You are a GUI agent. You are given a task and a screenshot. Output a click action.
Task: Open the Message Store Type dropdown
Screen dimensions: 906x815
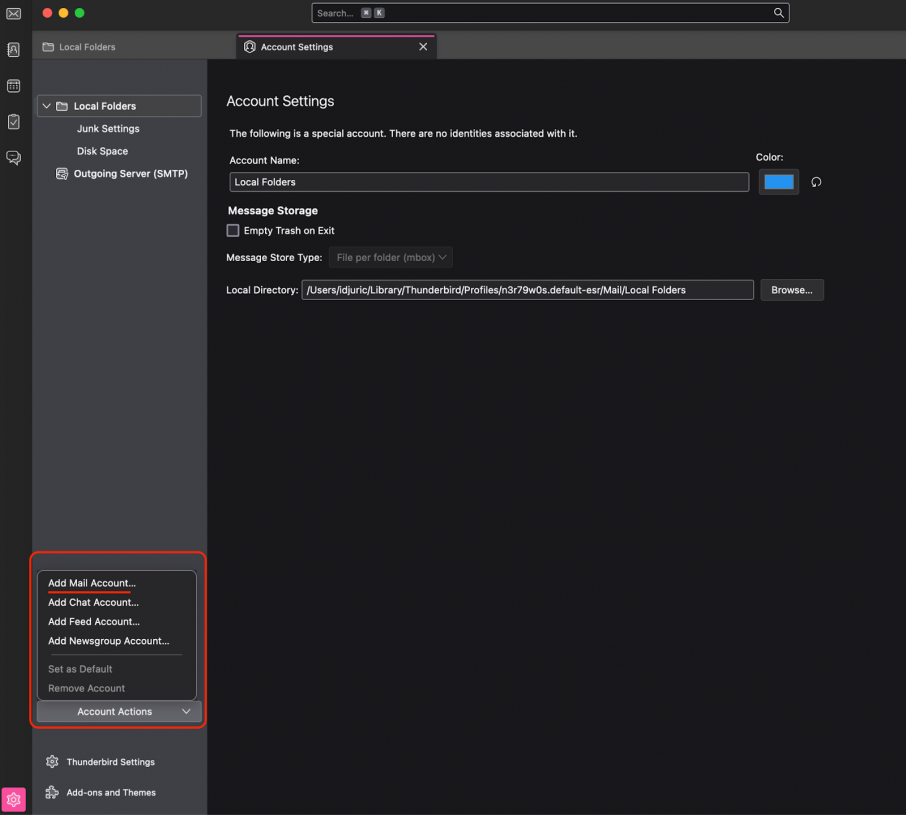point(390,257)
